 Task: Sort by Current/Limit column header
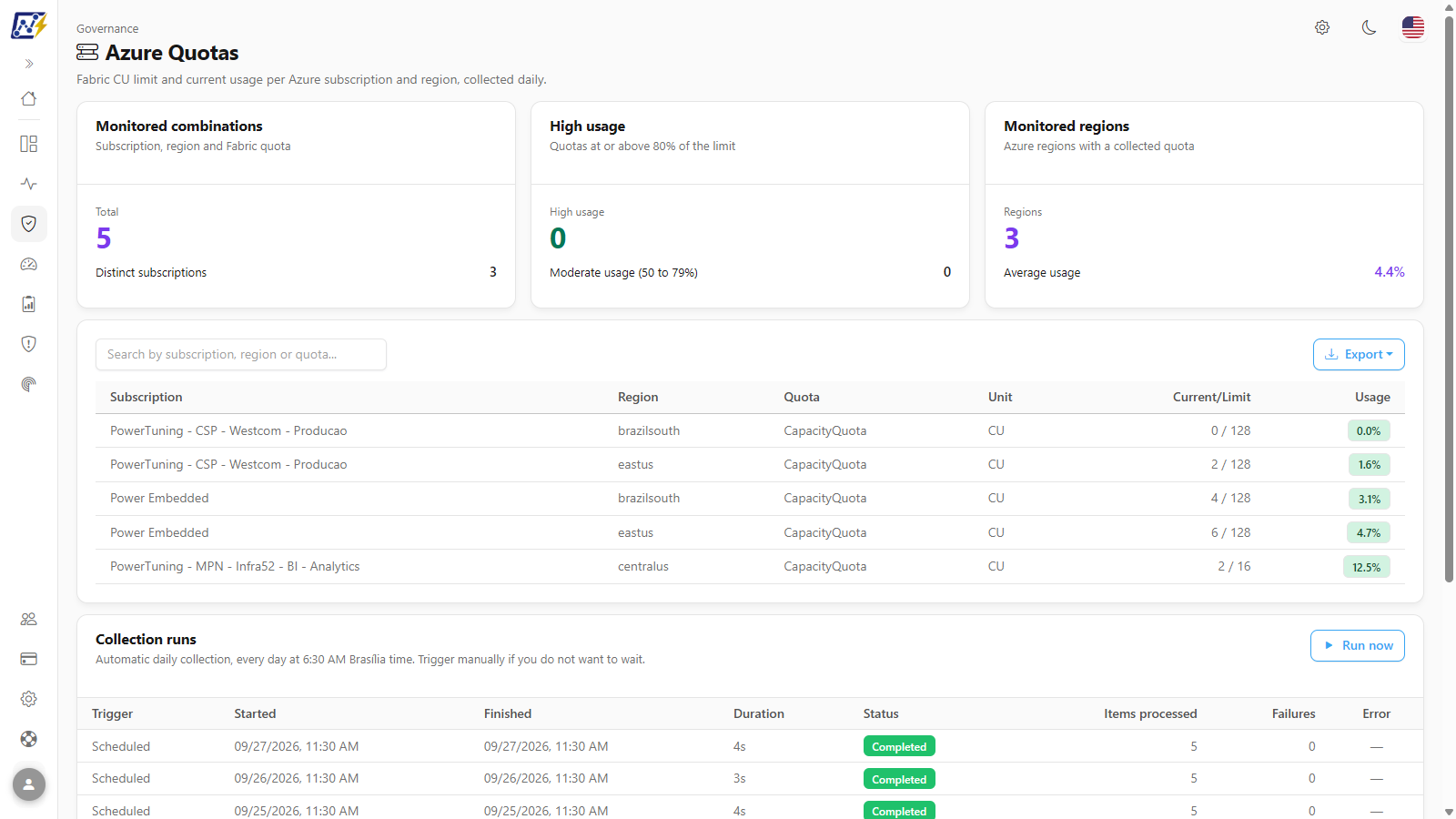click(x=1211, y=398)
